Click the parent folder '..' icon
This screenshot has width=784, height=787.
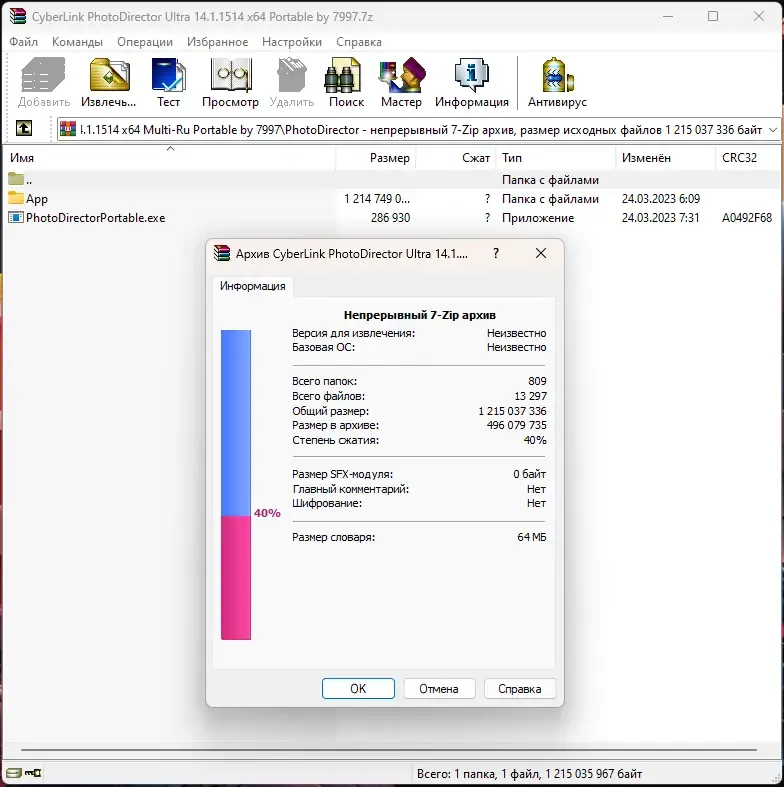click(x=16, y=179)
